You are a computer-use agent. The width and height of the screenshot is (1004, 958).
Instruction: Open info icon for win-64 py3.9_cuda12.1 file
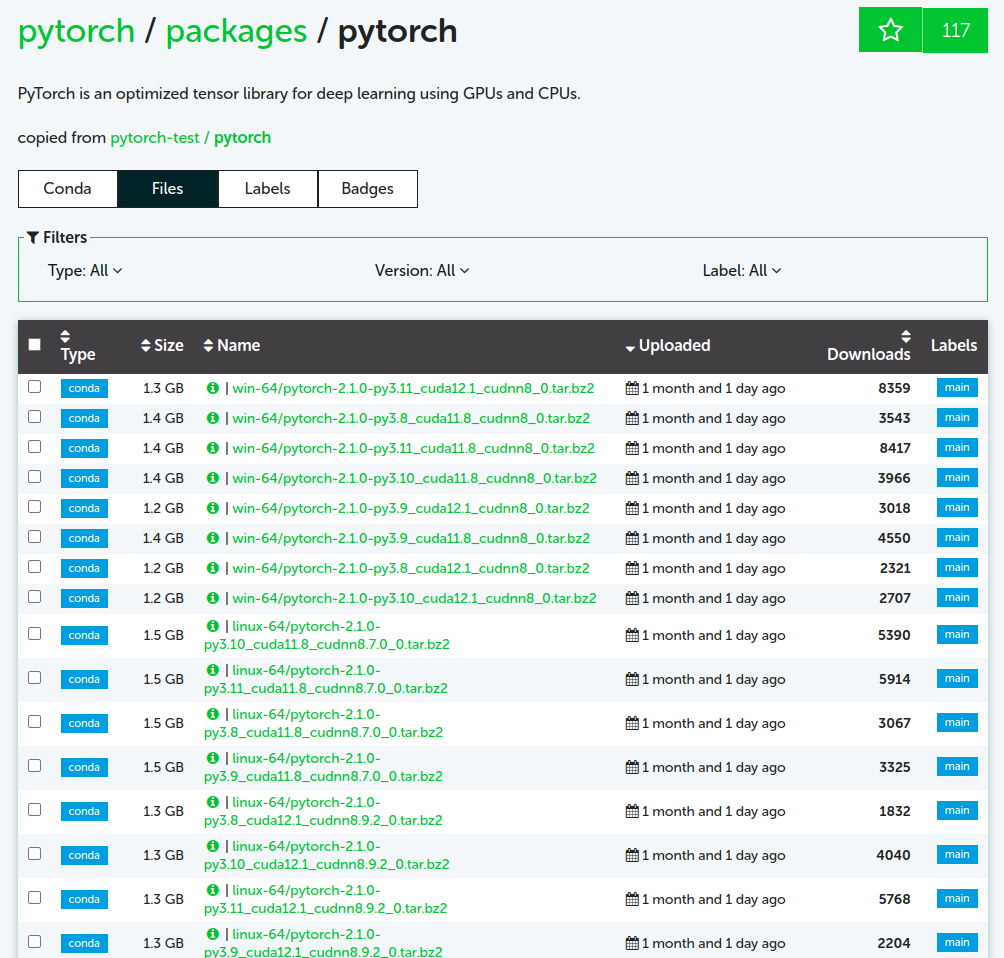(x=213, y=508)
